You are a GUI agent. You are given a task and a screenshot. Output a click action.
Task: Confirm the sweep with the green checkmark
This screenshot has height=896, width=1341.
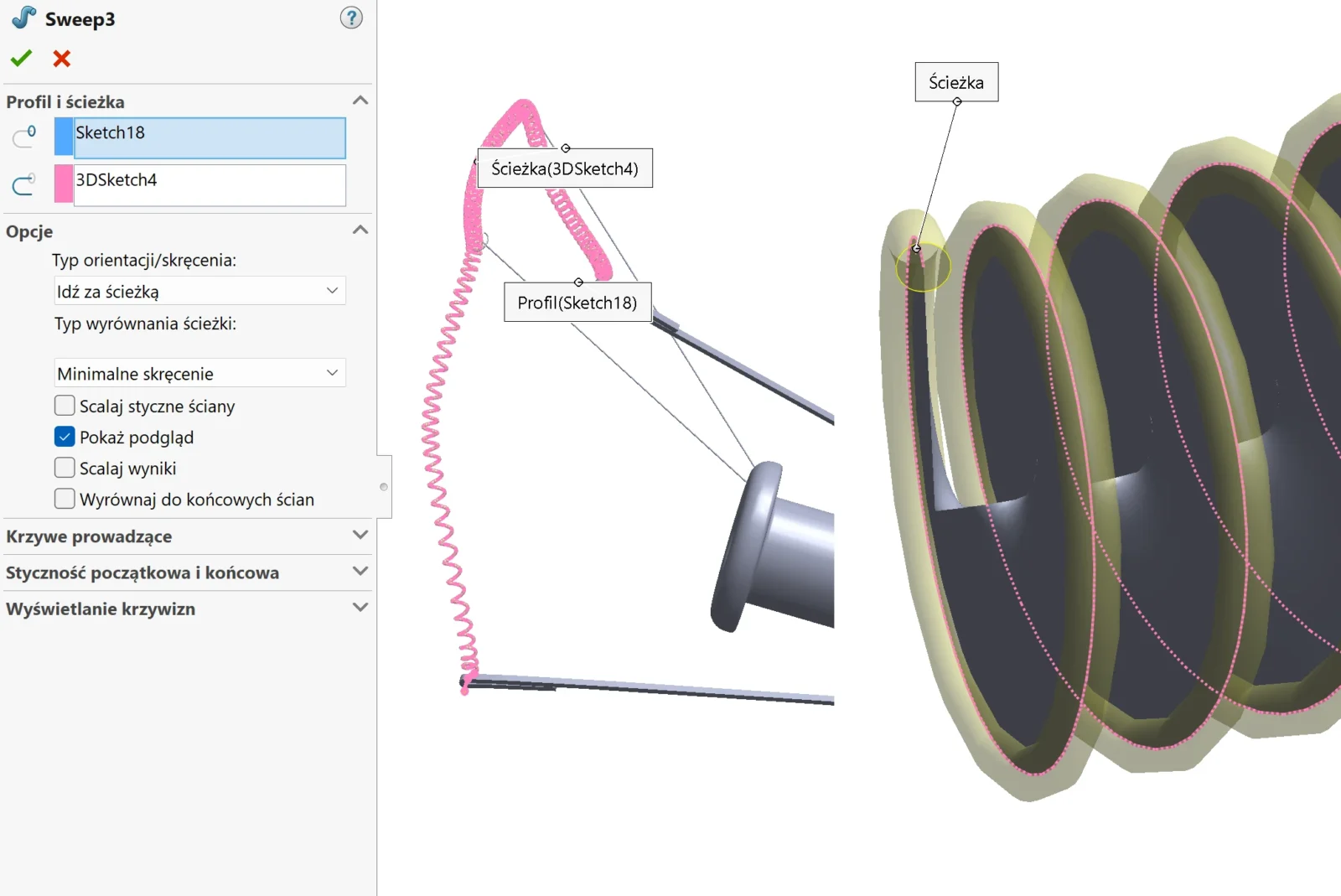pyautogui.click(x=21, y=59)
